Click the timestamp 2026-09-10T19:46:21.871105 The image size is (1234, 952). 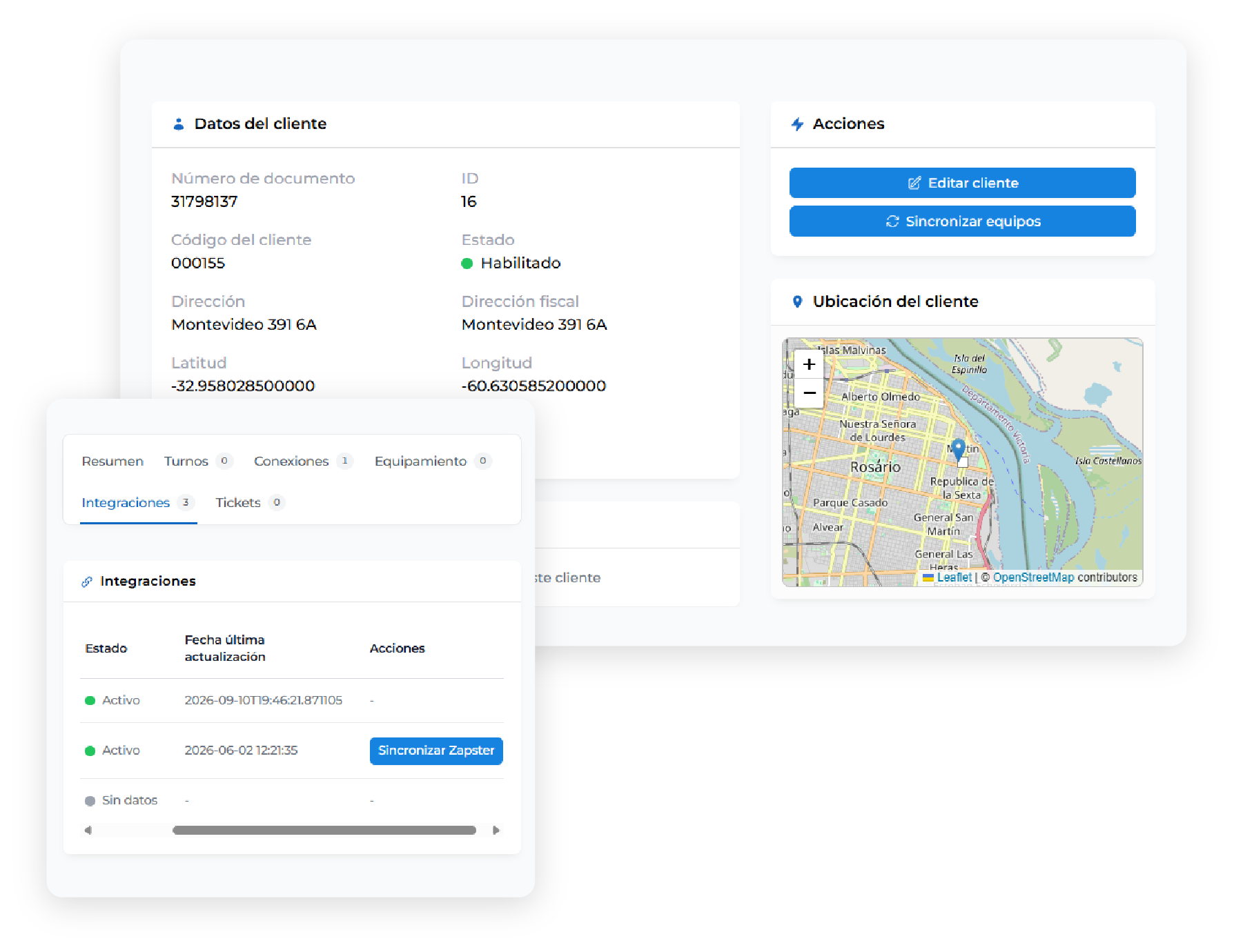pyautogui.click(x=264, y=700)
